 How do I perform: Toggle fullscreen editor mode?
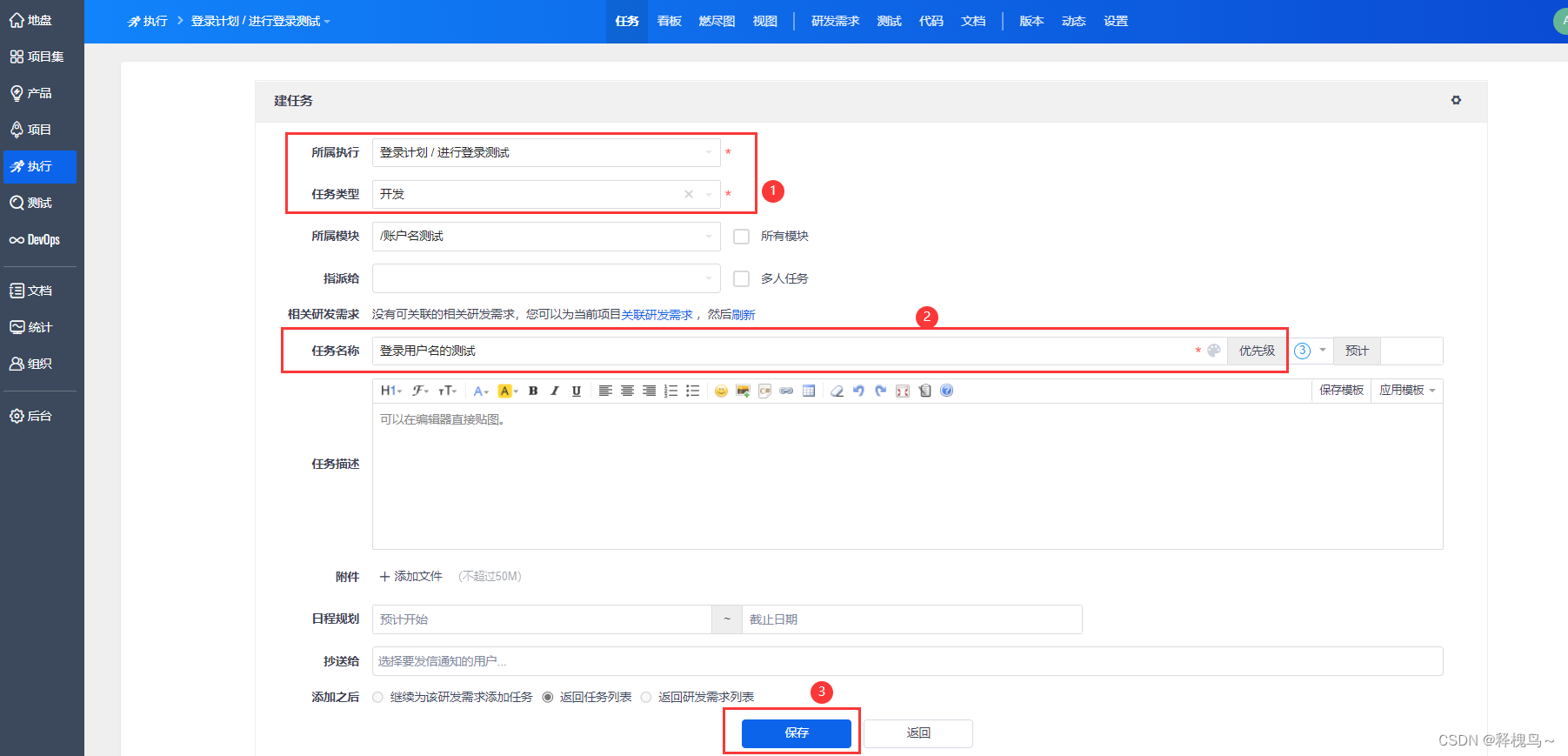(x=903, y=391)
